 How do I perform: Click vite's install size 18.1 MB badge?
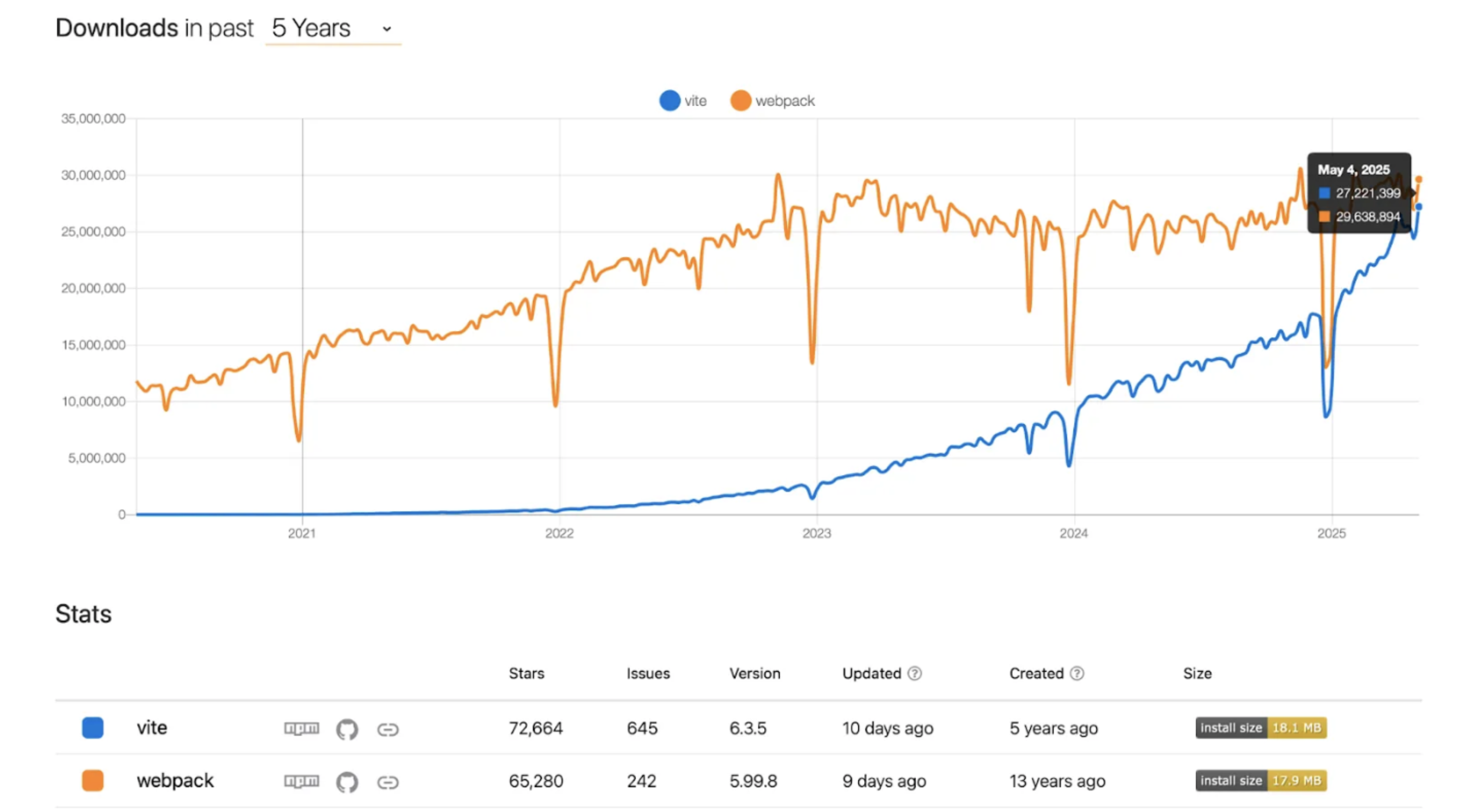[x=1261, y=728]
